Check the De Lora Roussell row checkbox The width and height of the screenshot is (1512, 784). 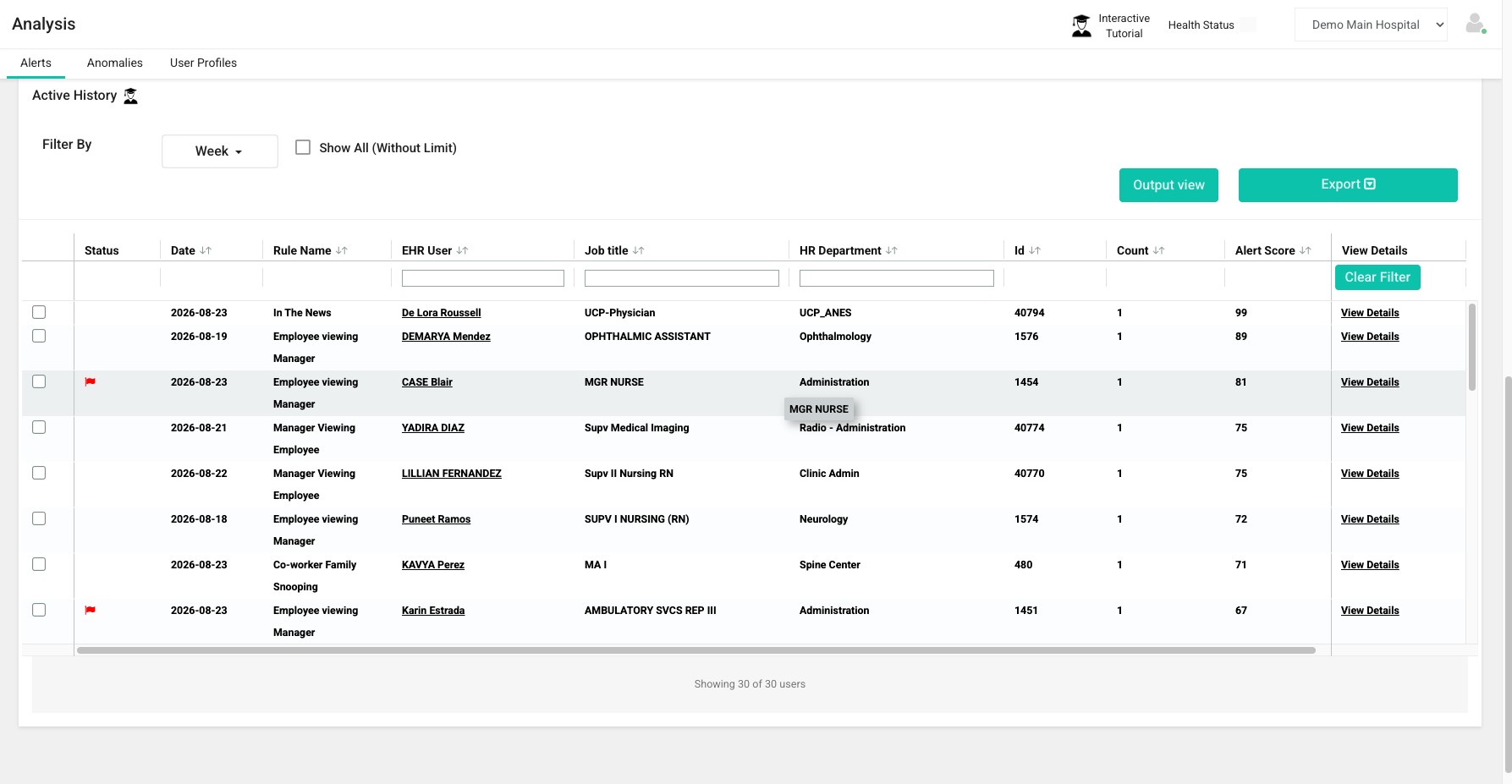39,312
